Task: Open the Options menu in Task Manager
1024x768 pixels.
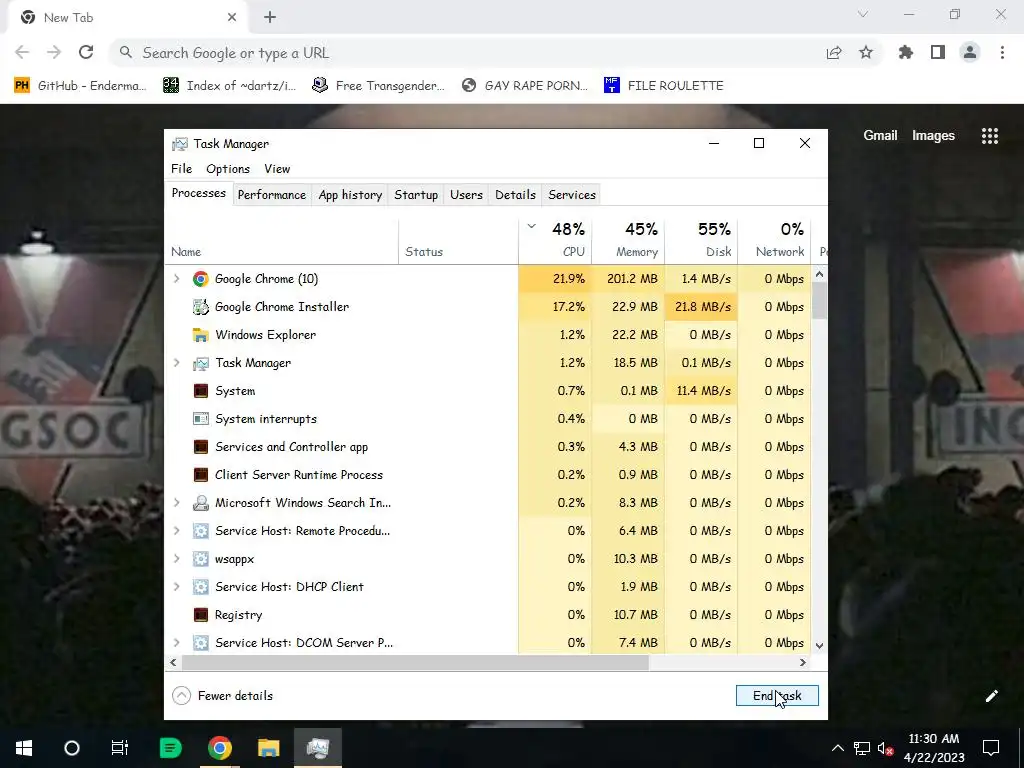Action: 228,169
